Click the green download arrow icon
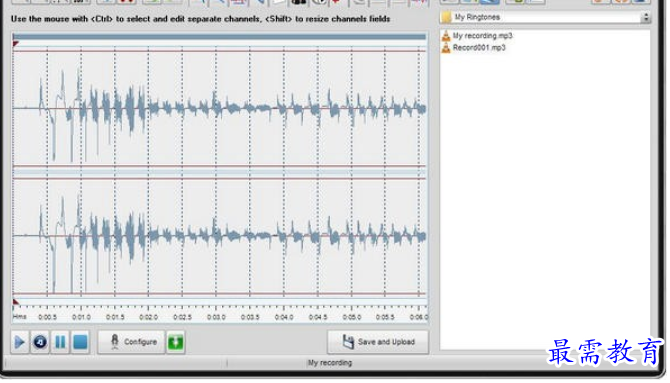 coord(176,342)
